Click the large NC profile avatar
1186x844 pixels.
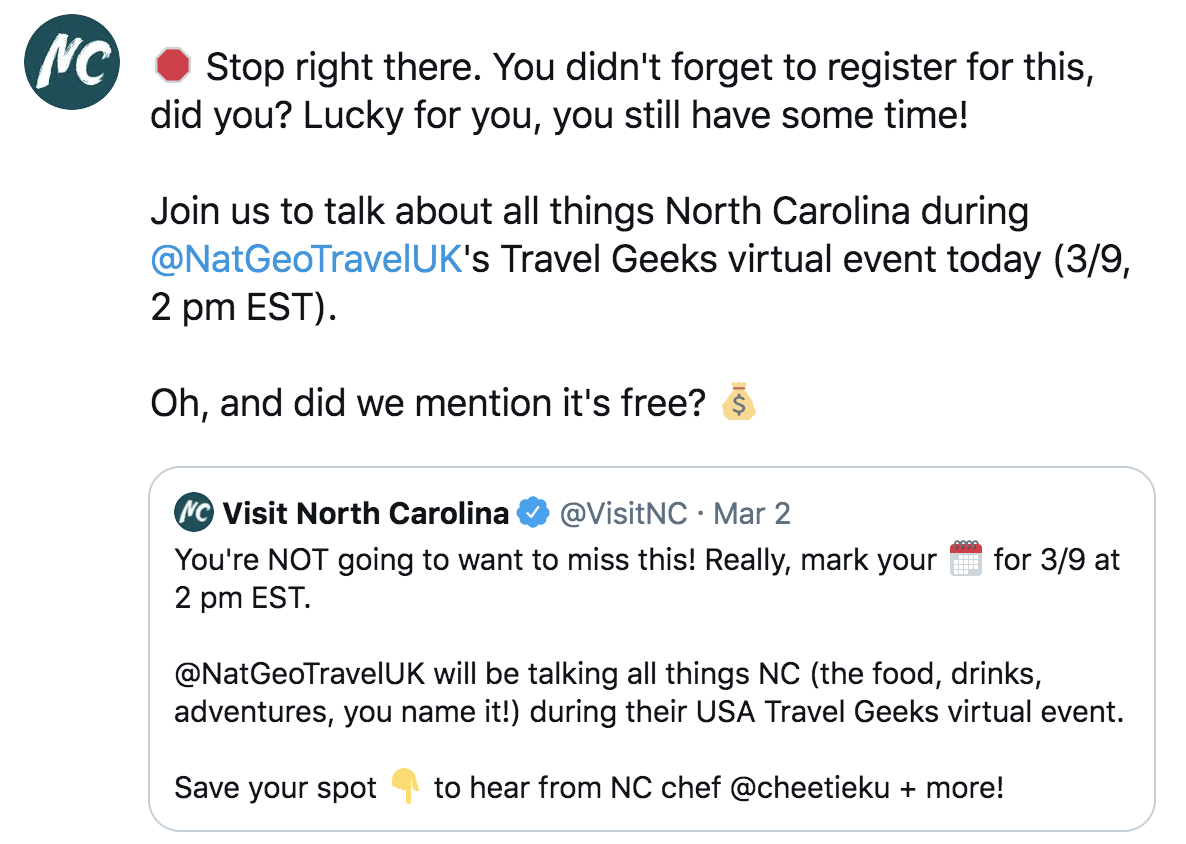(71, 66)
